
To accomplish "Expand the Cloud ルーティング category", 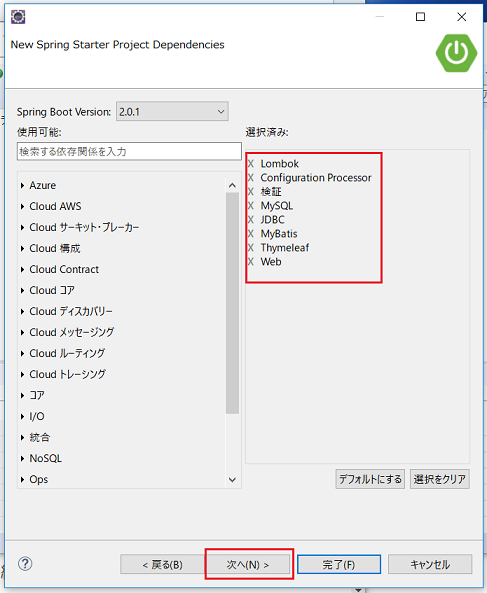I will pyautogui.click(x=22, y=353).
